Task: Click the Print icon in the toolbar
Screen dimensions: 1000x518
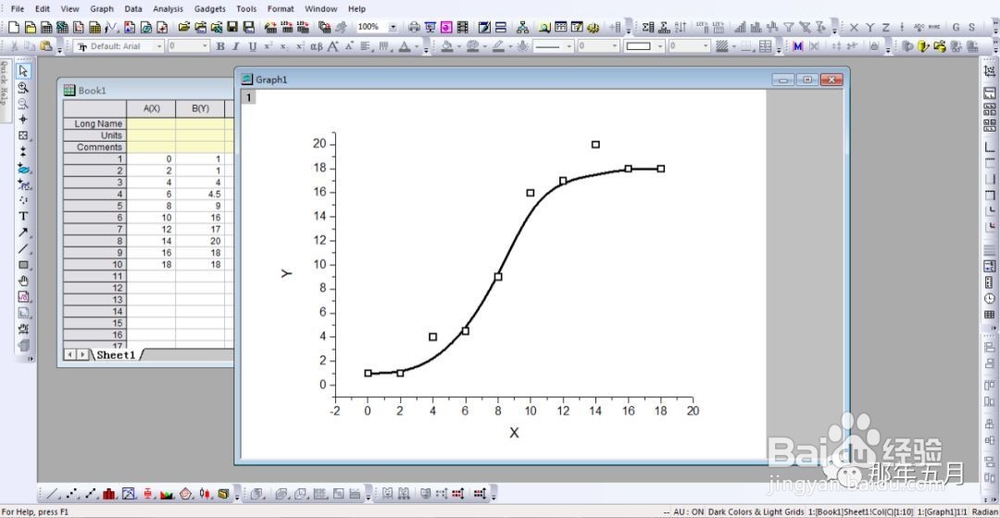Action: 415,27
